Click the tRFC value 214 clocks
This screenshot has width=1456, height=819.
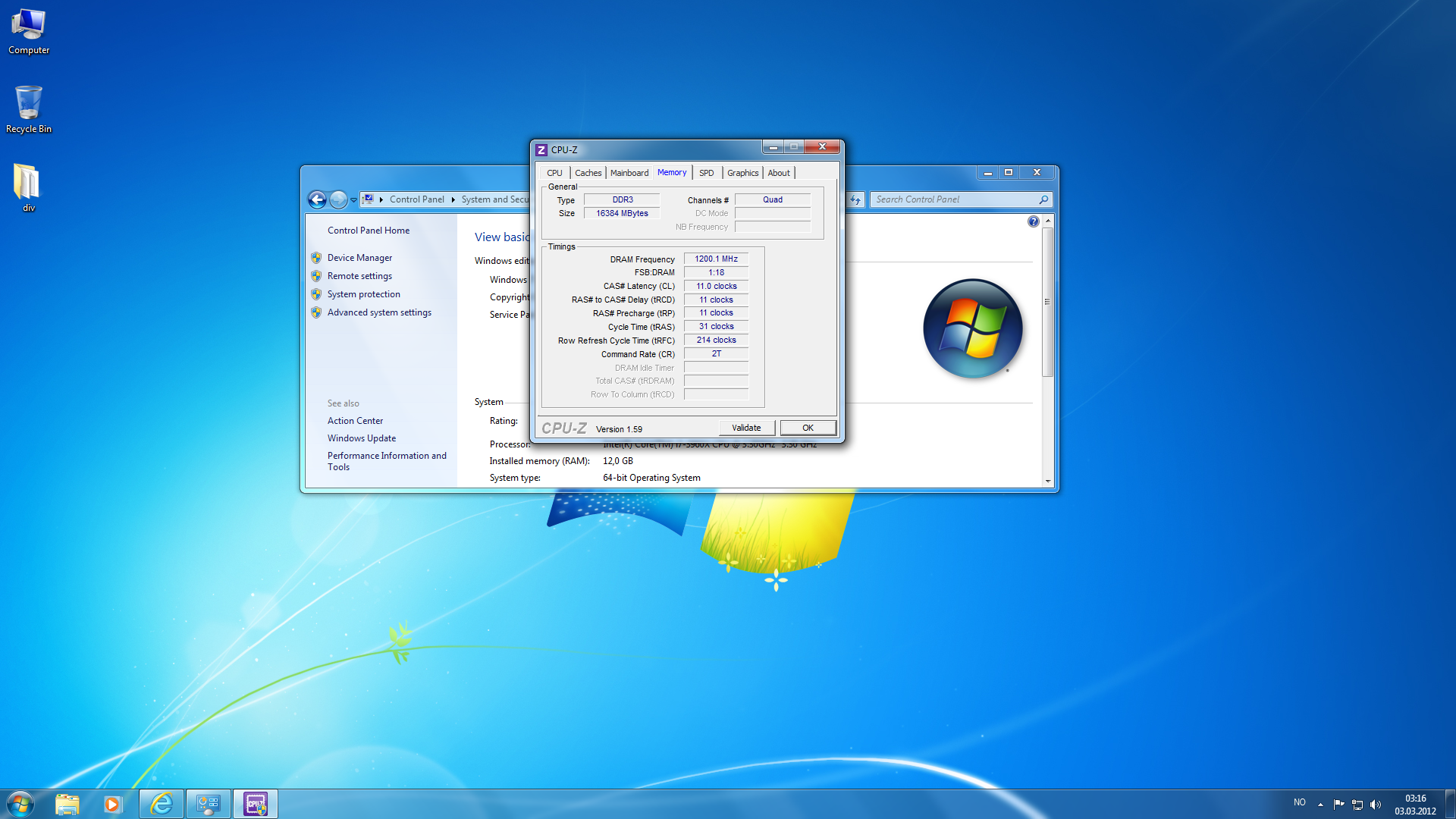(716, 340)
